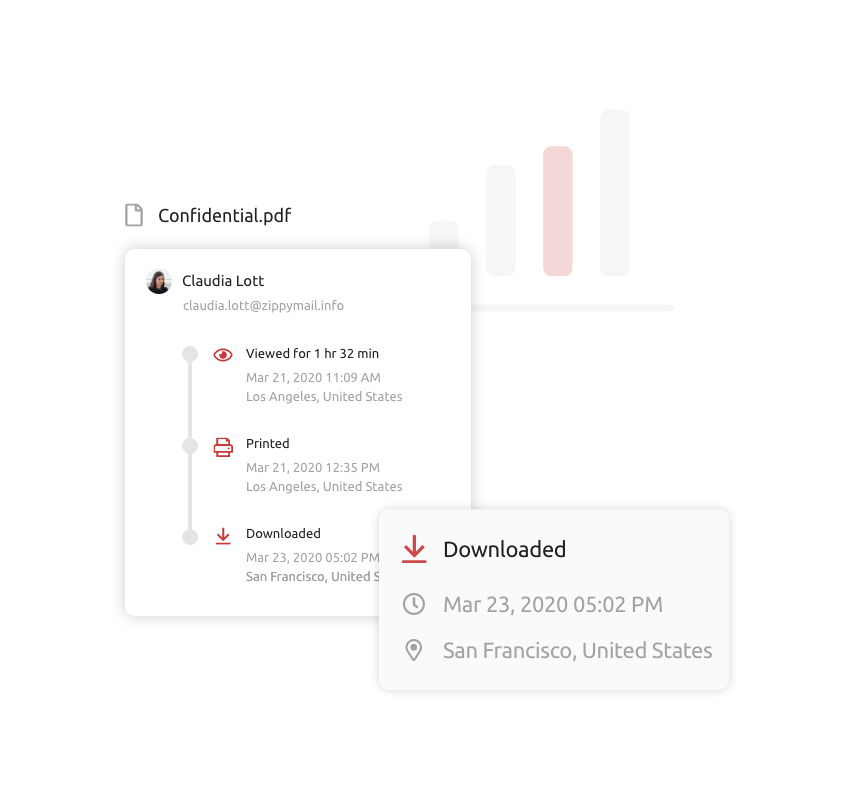Click the red eye icon for Viewed

[x=223, y=355]
